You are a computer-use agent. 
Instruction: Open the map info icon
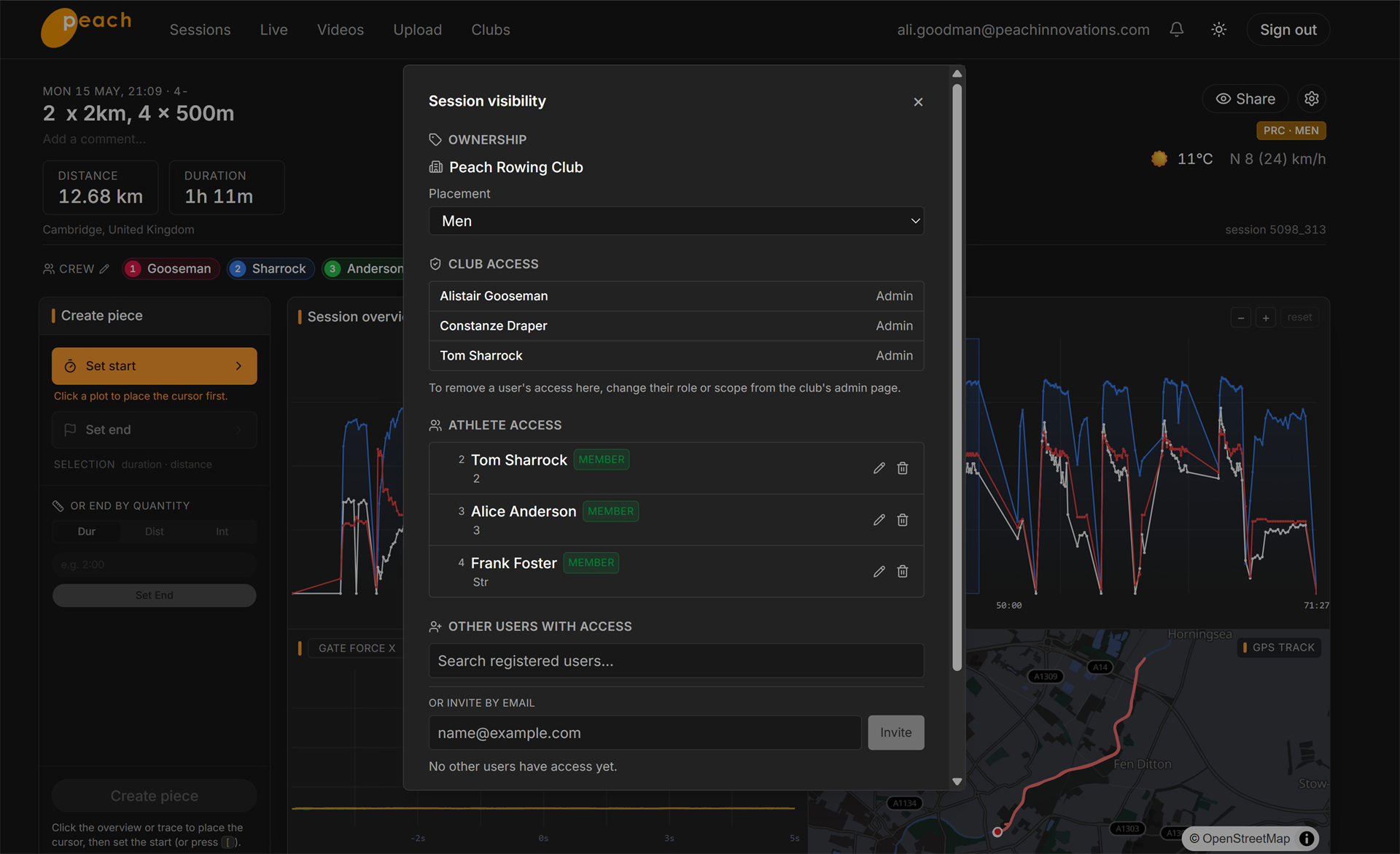[x=1307, y=839]
